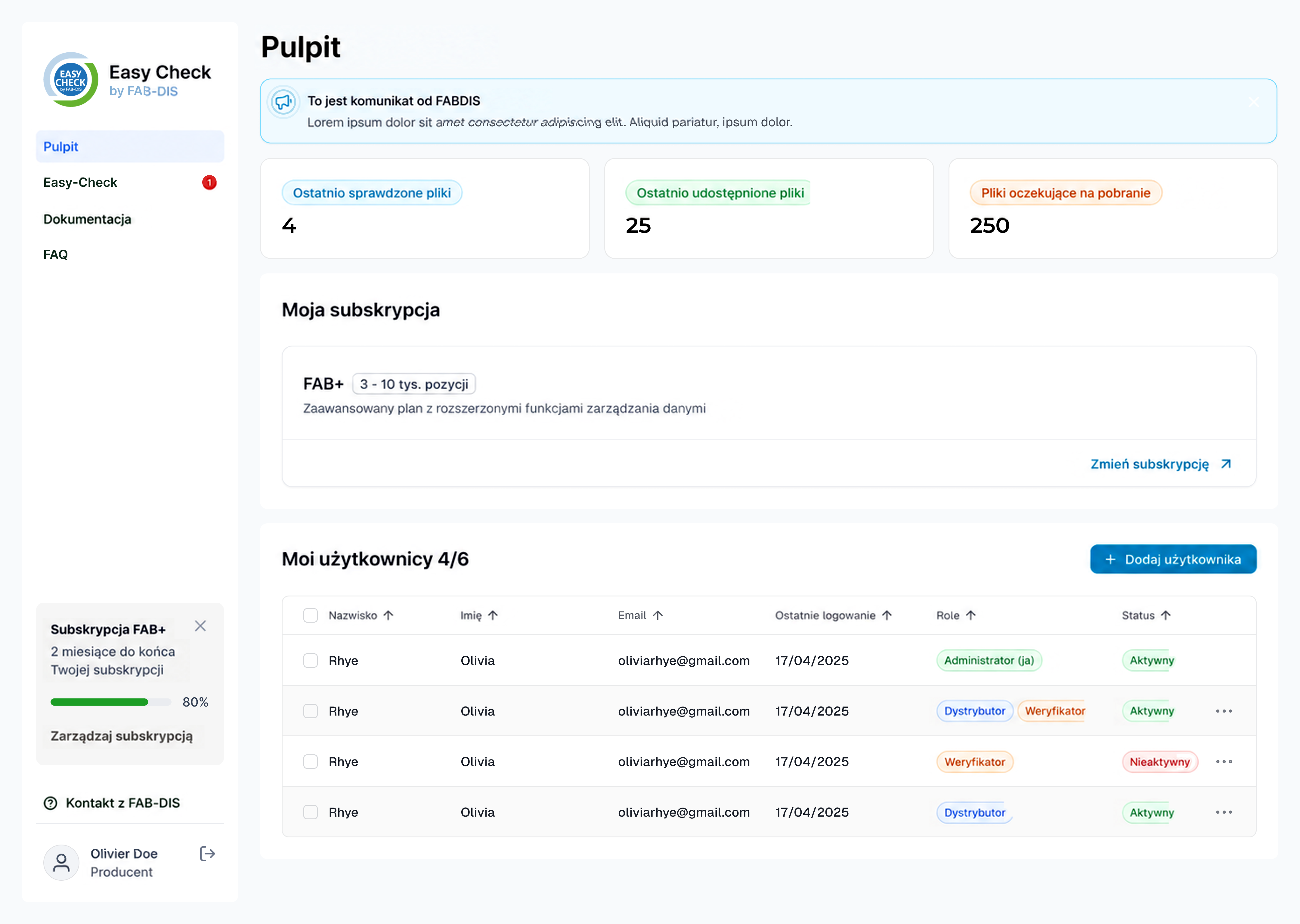Check the Dystrybutor Weryfikator row checkbox
This screenshot has height=924, width=1300.
tap(310, 711)
